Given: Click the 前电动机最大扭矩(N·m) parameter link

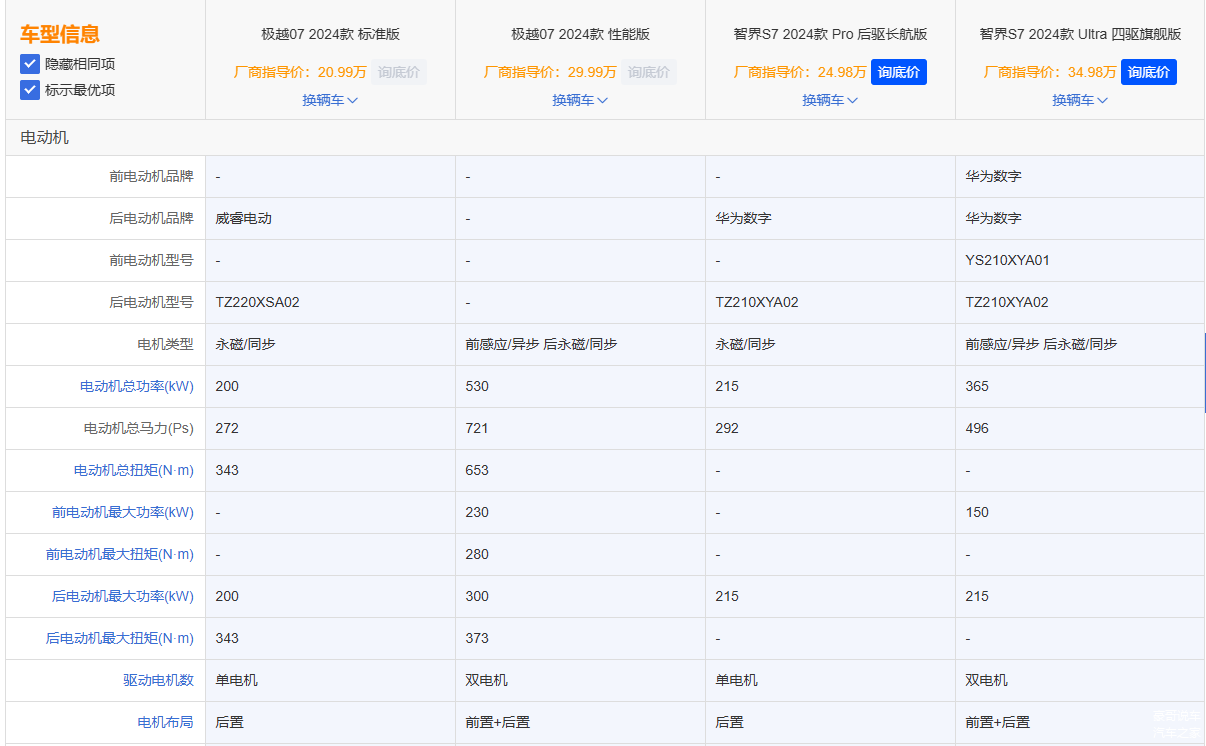Looking at the screenshot, I should tap(120, 554).
